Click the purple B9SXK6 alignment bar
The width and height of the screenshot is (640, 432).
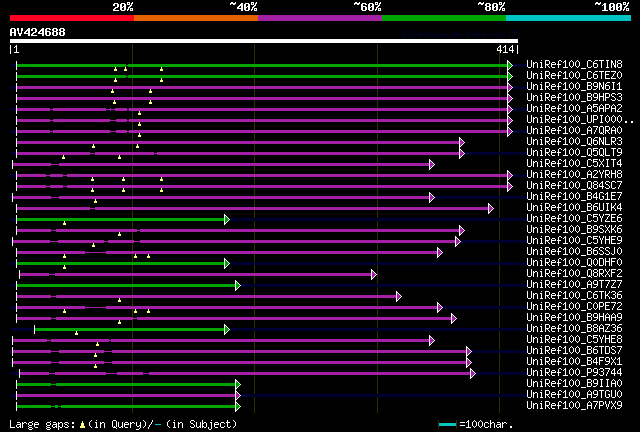coord(238,231)
